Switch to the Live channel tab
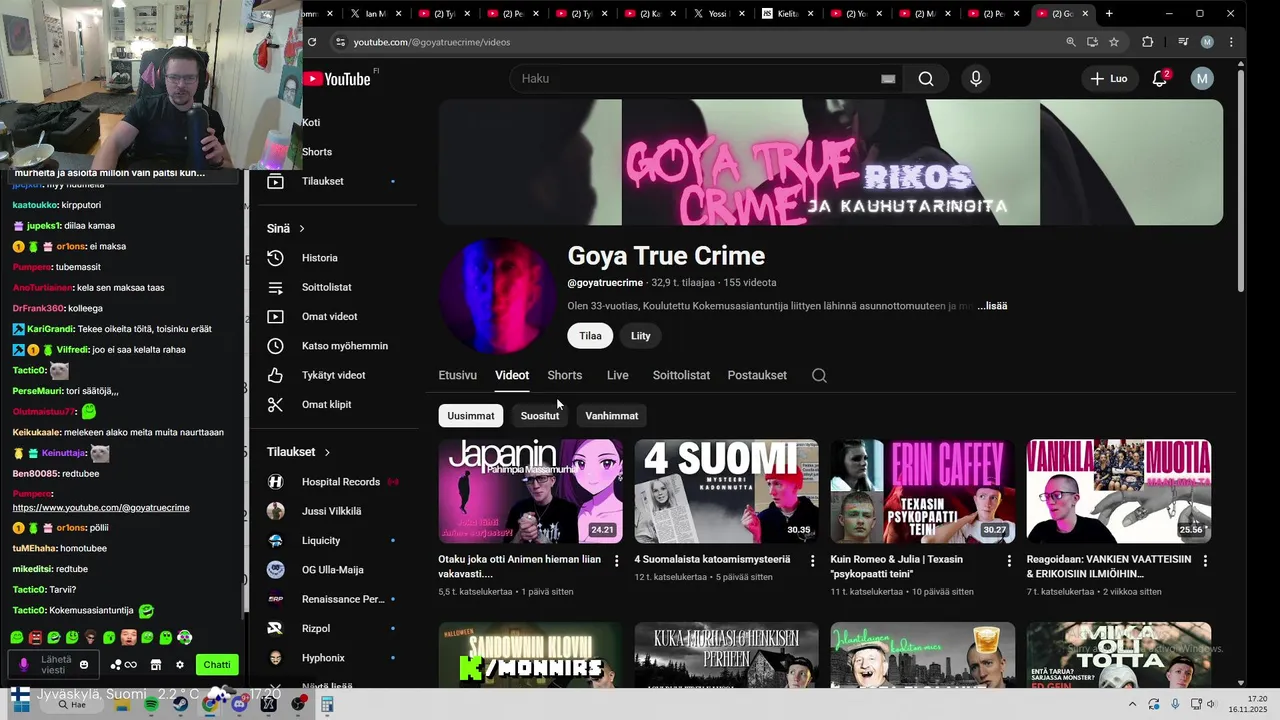 click(x=618, y=375)
